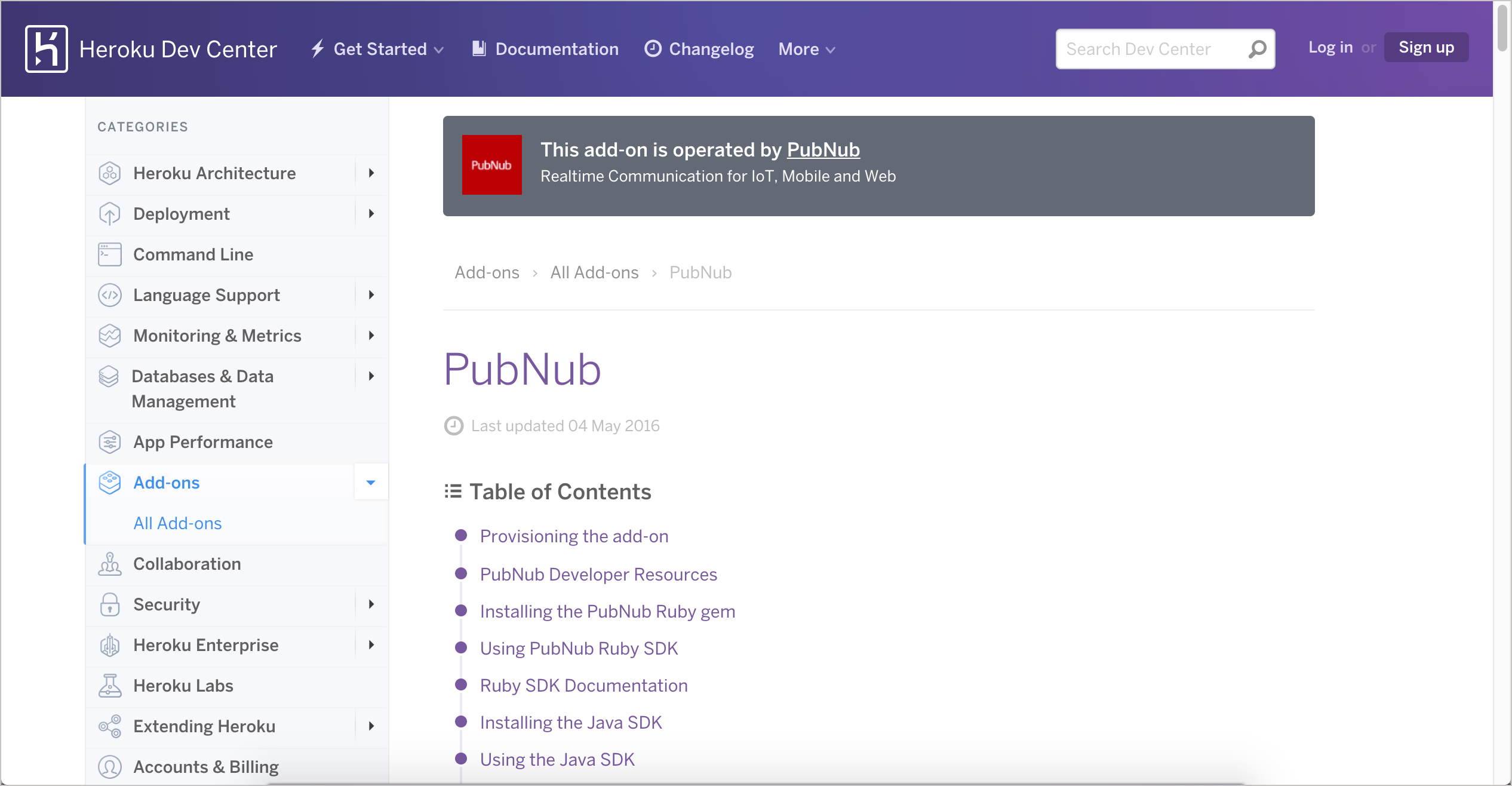Image resolution: width=1512 pixels, height=786 pixels.
Task: Expand Heroku Architecture submenu arrow
Action: [371, 173]
